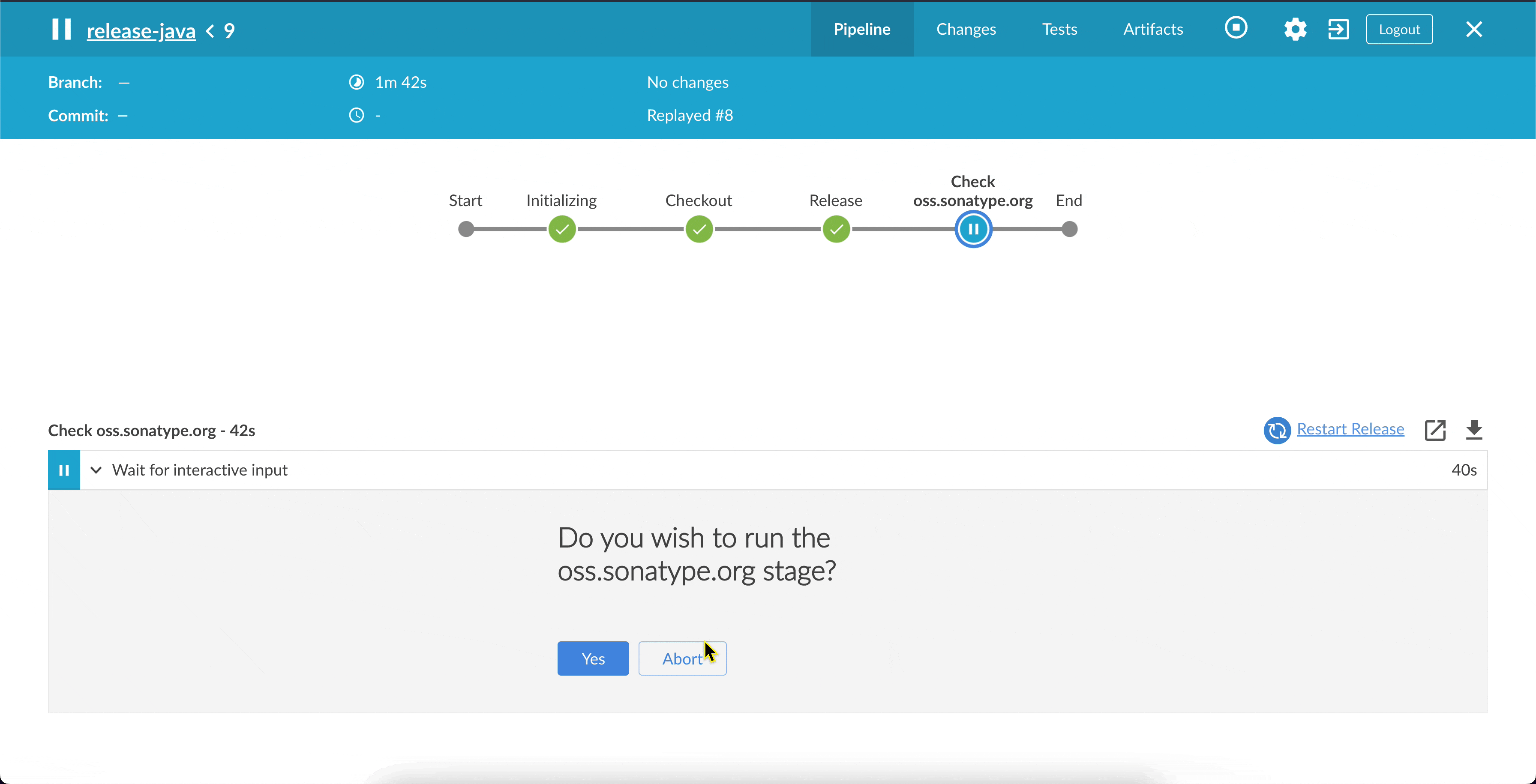
Task: Click the large pause icon beside release-java
Action: (x=61, y=29)
